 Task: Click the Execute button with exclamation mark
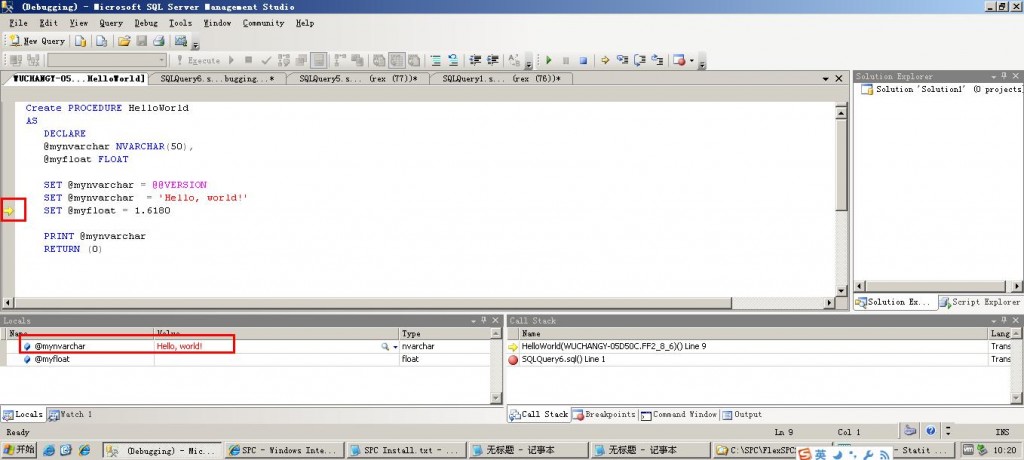click(x=199, y=60)
